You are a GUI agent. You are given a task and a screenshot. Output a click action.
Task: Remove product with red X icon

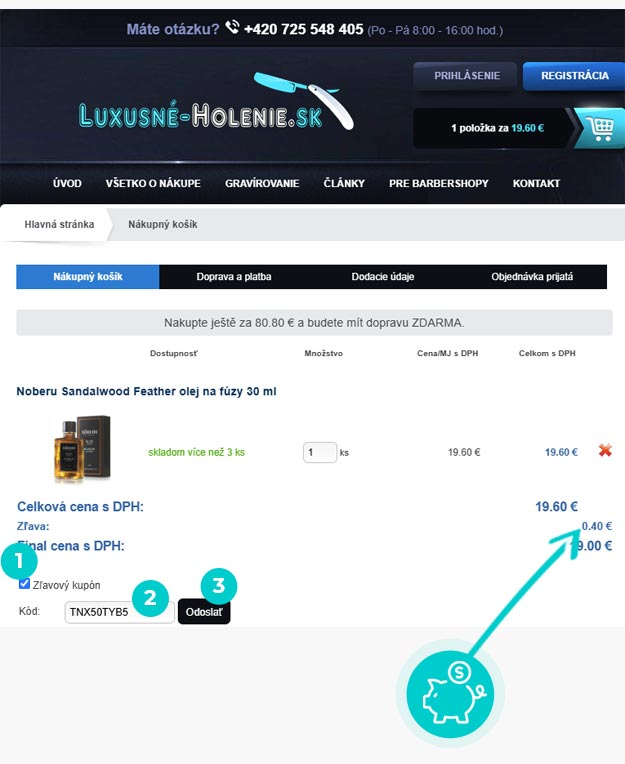click(605, 450)
